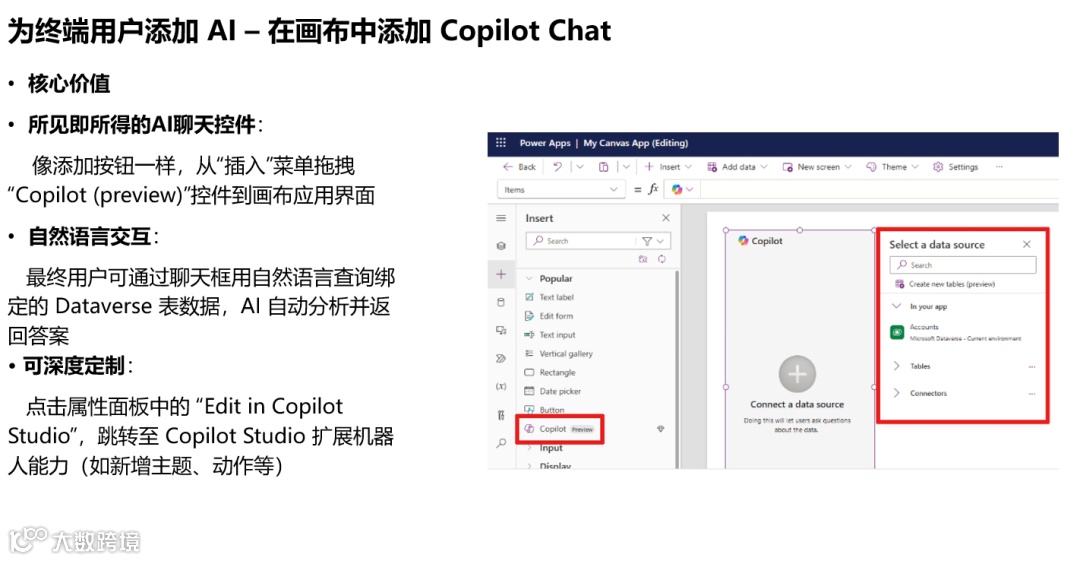
Task: Collapse the In your app section
Action: [x=896, y=306]
